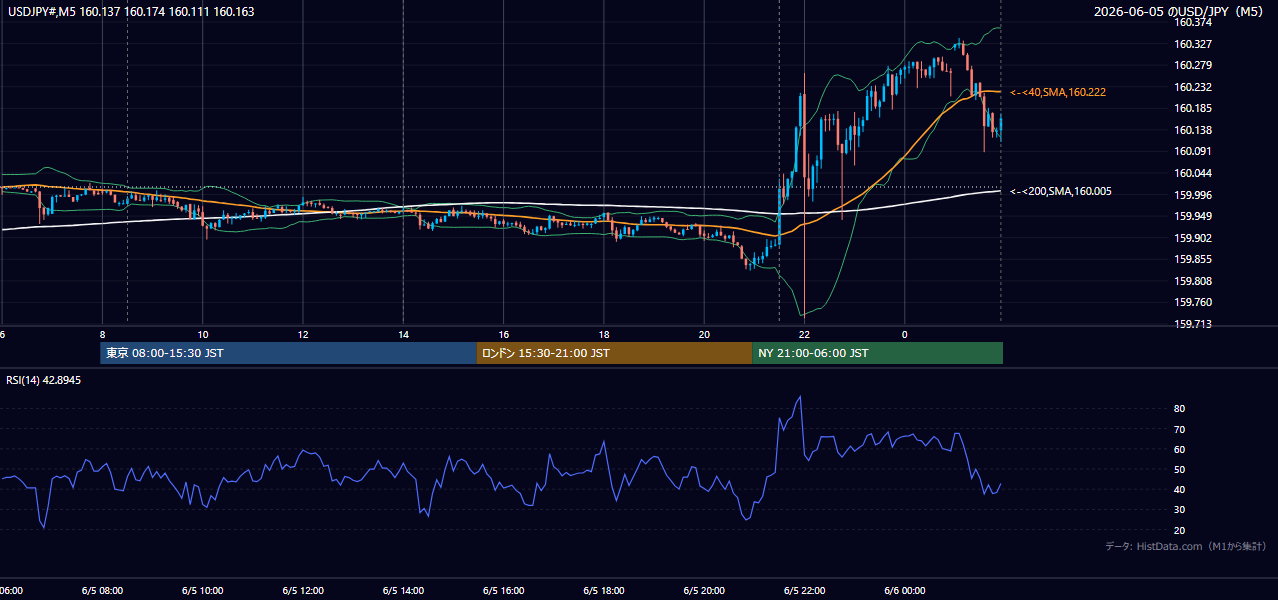The image size is (1278, 600).
Task: Click the 40 SMA 160.222 label
Action: (x=1058, y=92)
